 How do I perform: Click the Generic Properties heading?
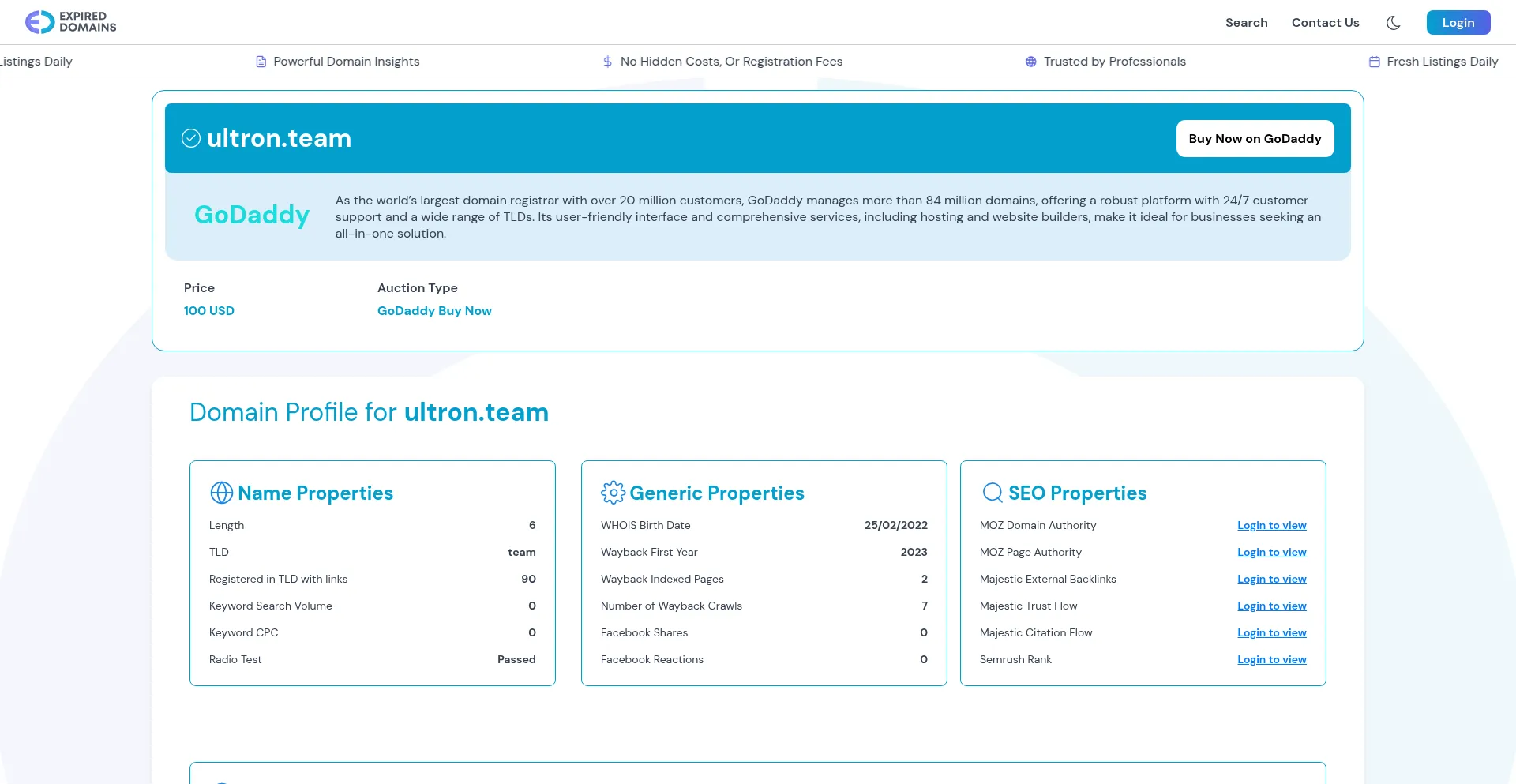click(x=717, y=493)
